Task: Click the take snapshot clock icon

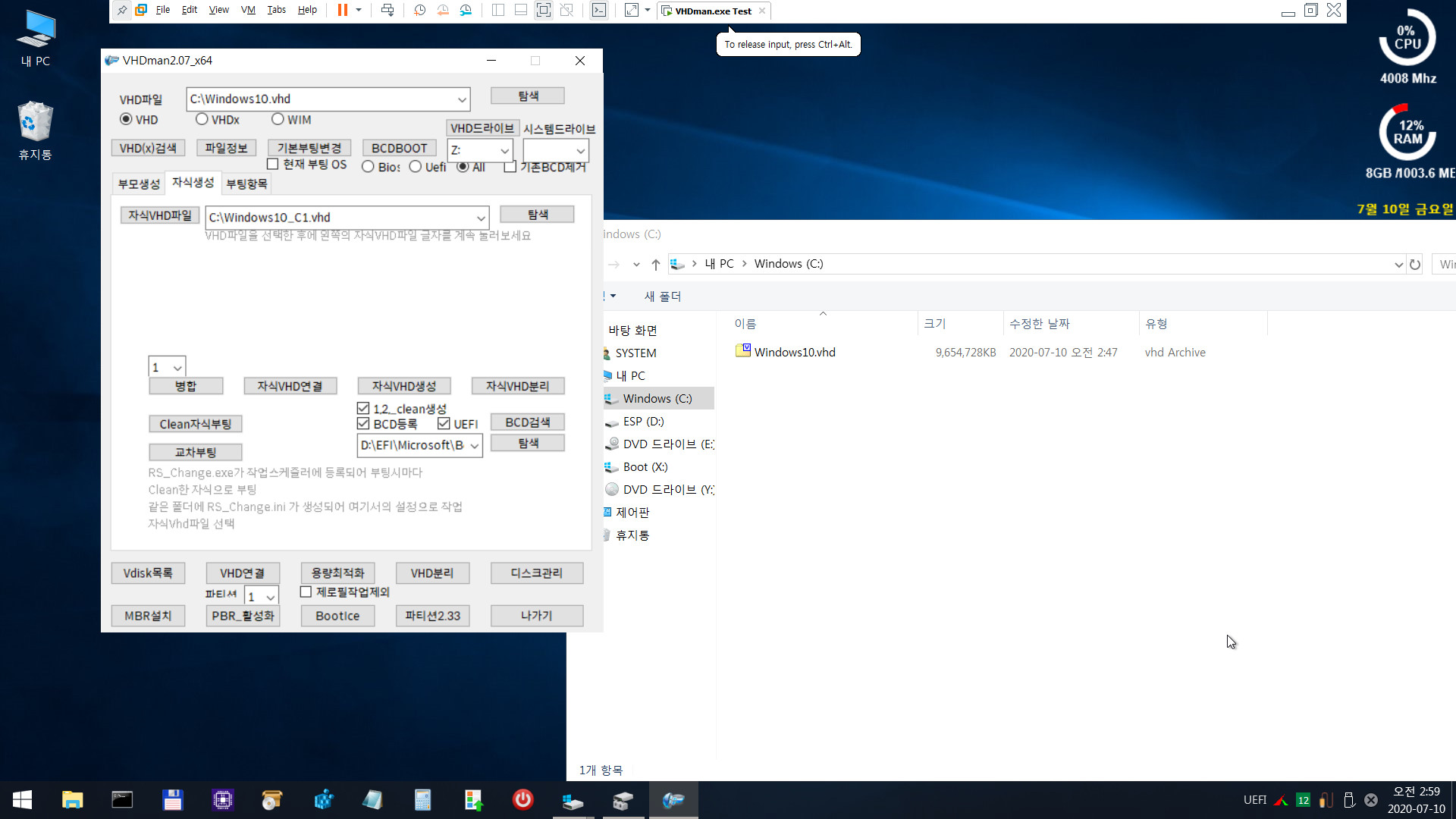Action: [x=420, y=11]
